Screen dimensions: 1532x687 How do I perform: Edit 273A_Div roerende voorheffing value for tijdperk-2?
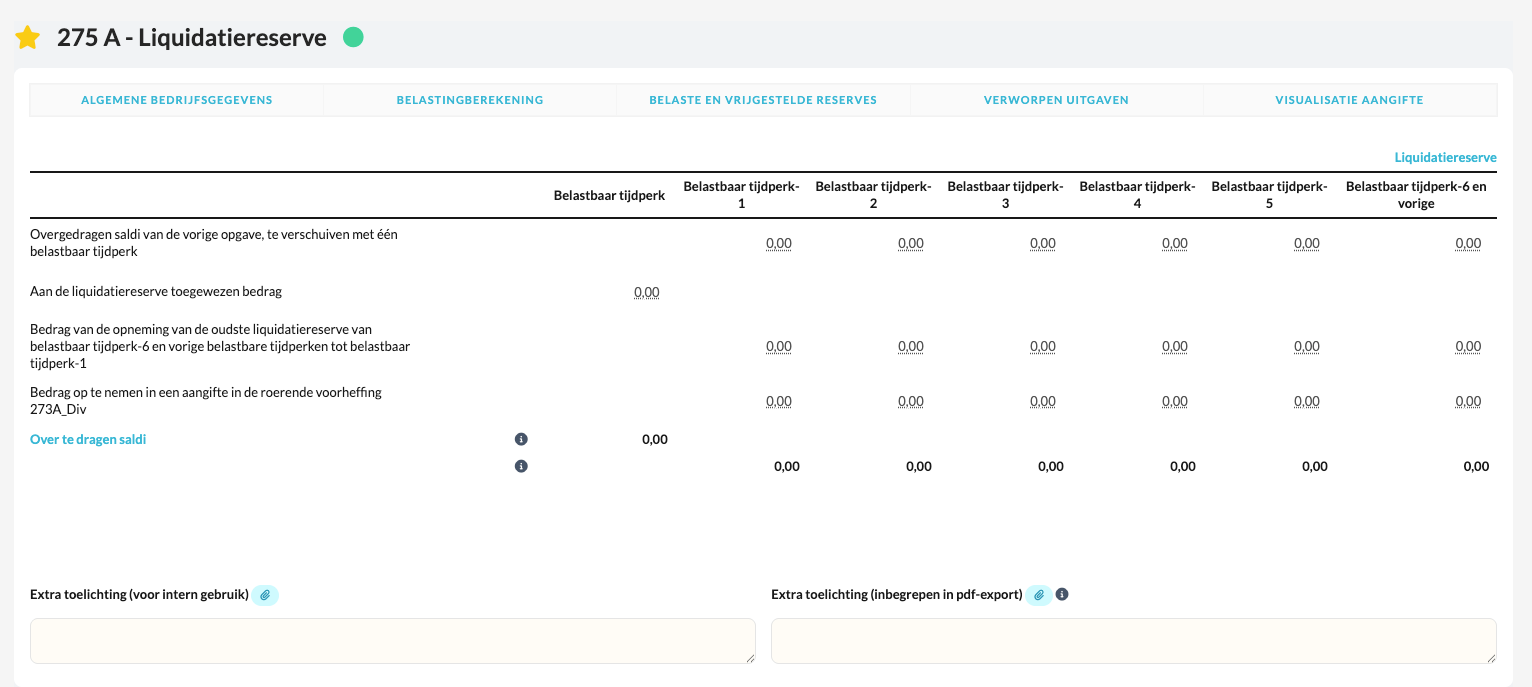pos(911,401)
